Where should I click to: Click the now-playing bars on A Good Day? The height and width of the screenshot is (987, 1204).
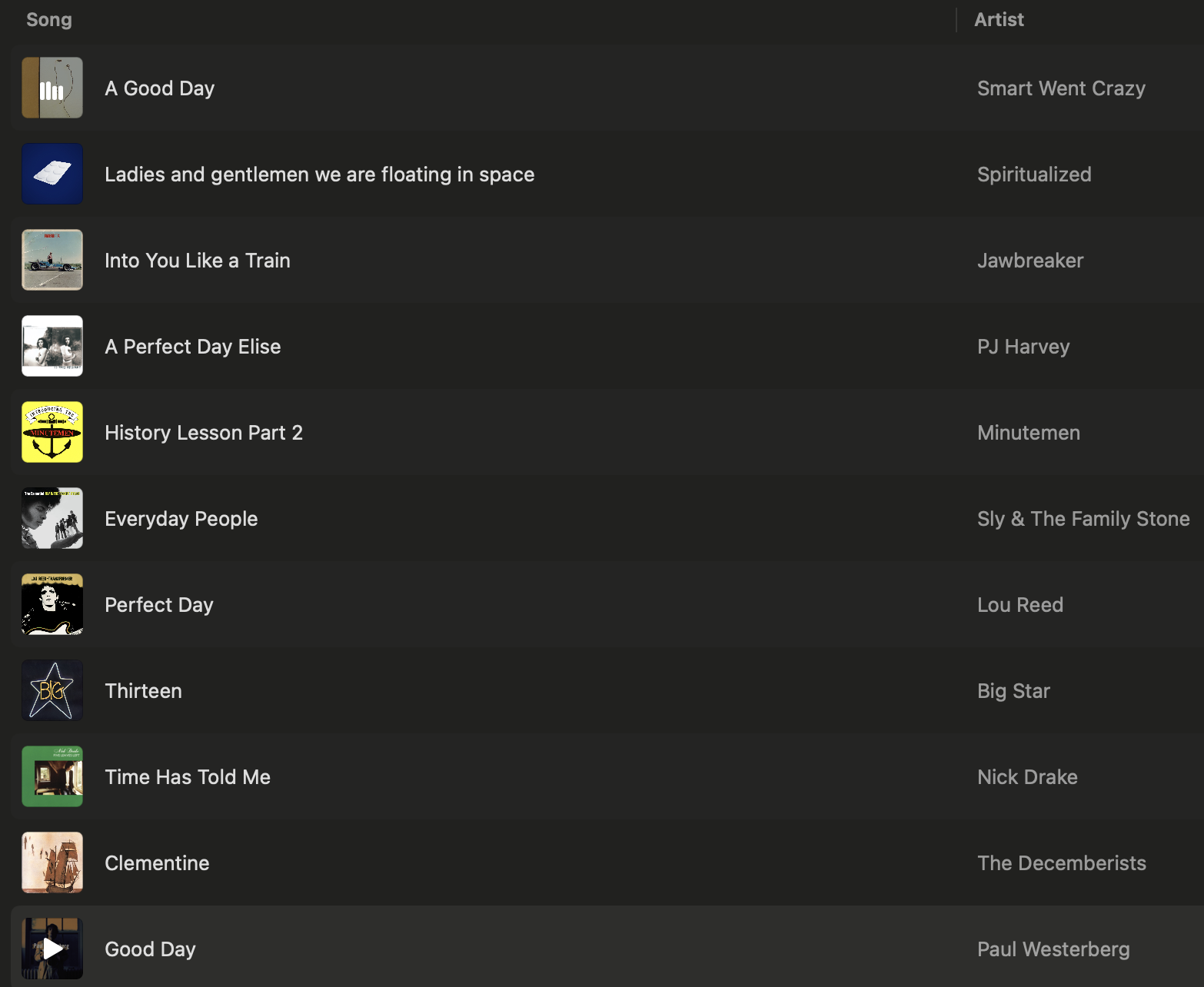(x=52, y=90)
